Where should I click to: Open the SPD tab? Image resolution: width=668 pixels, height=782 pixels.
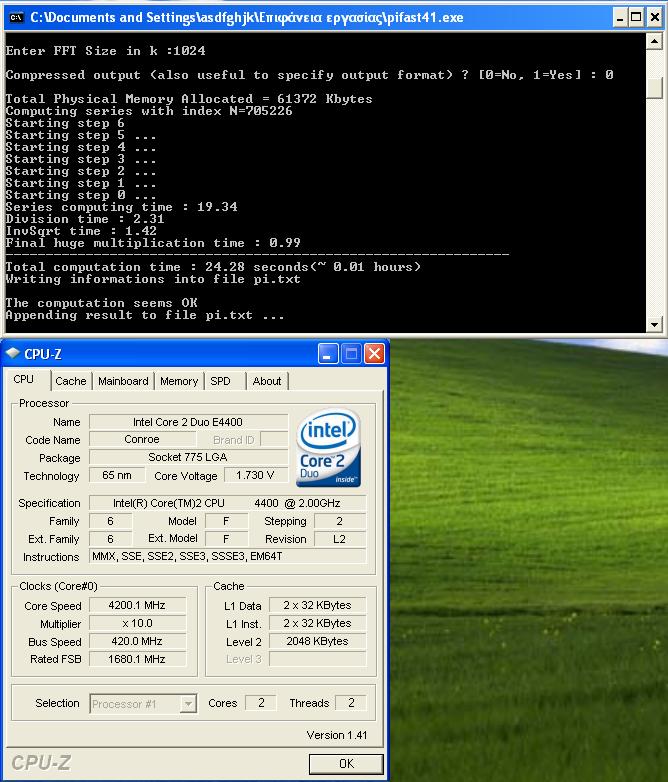220,381
